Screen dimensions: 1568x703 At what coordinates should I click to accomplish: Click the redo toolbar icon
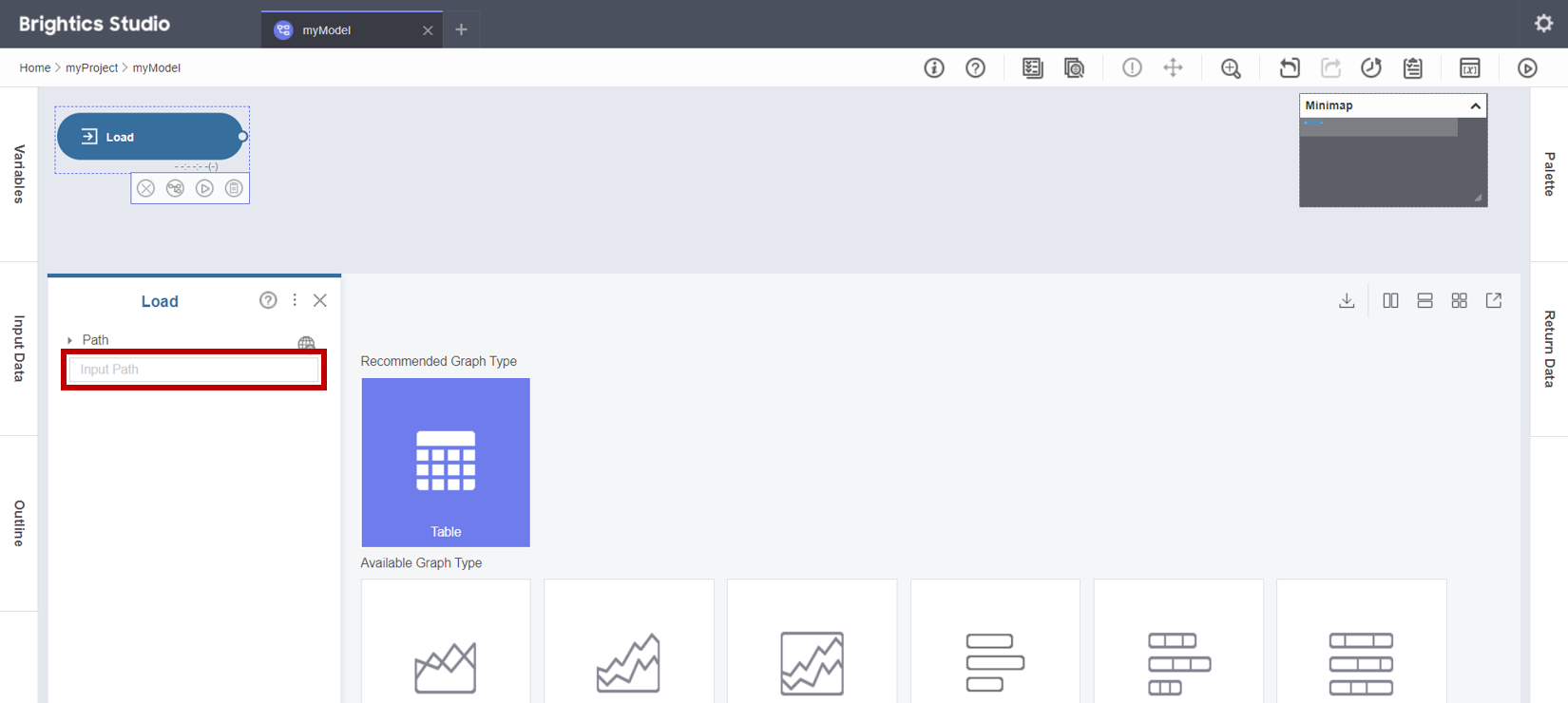point(1330,67)
